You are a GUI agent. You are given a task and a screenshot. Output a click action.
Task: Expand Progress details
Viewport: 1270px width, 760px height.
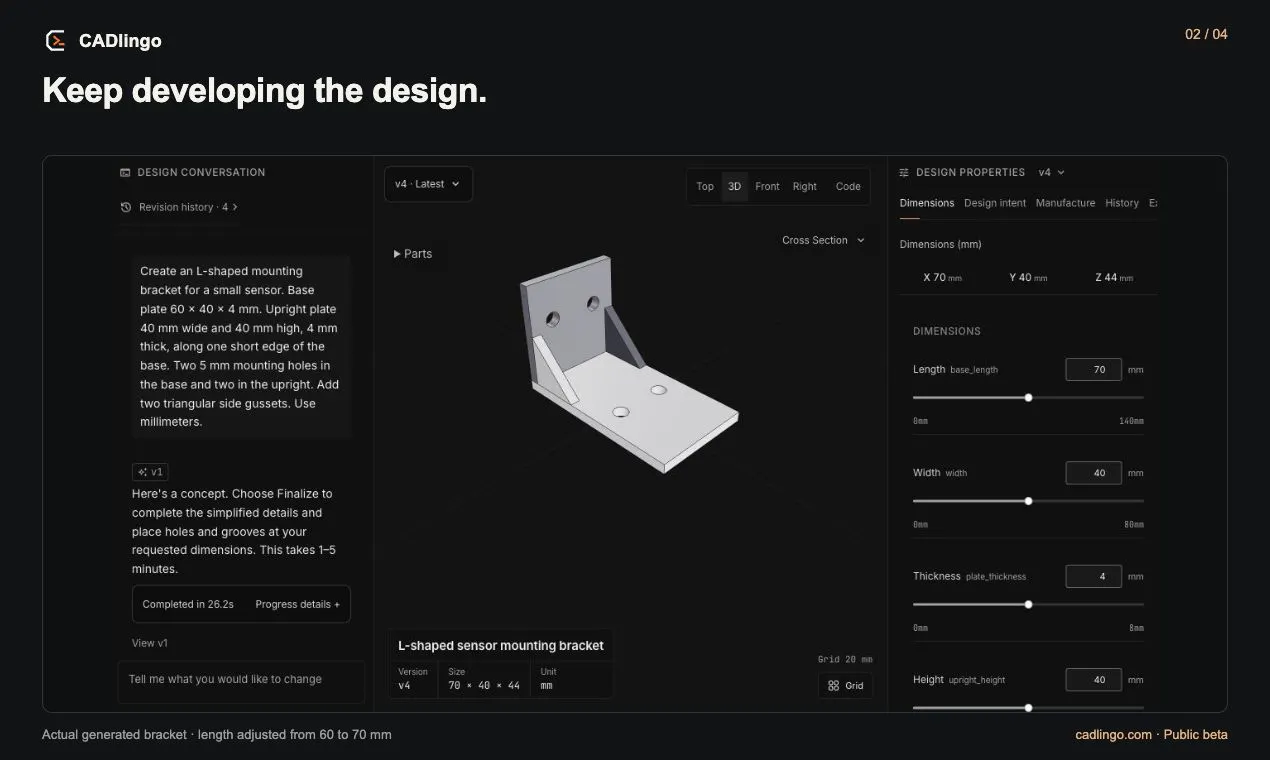pos(297,604)
